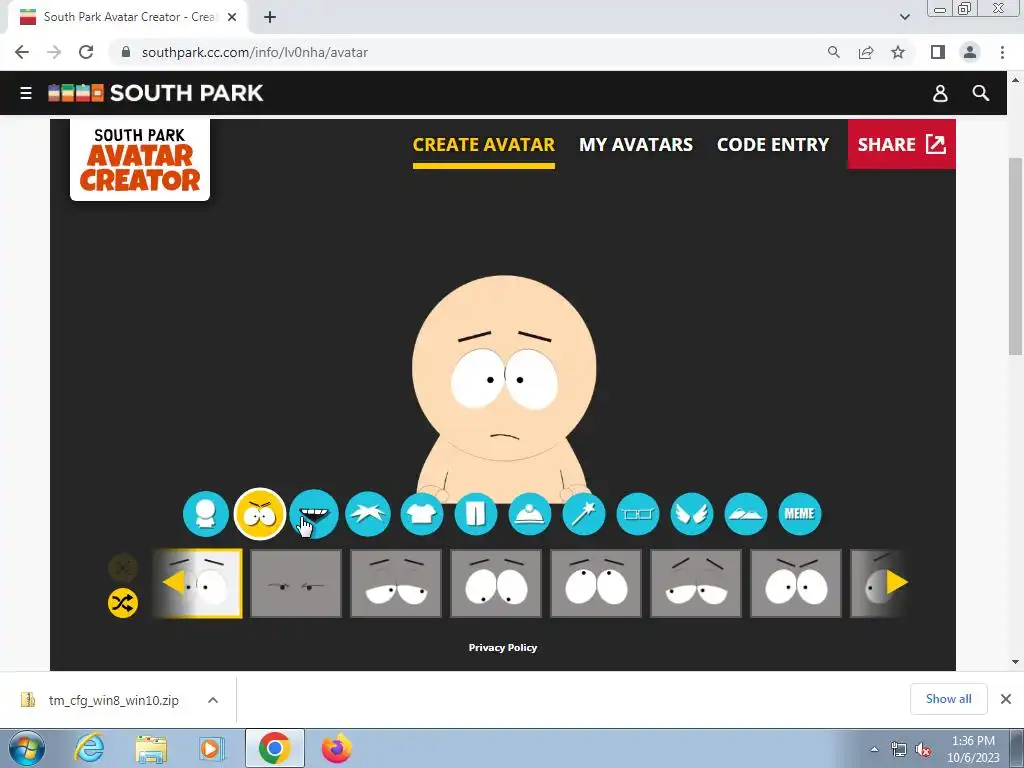The height and width of the screenshot is (768, 1024).
Task: Select the magic wand accessory icon
Action: click(x=584, y=514)
